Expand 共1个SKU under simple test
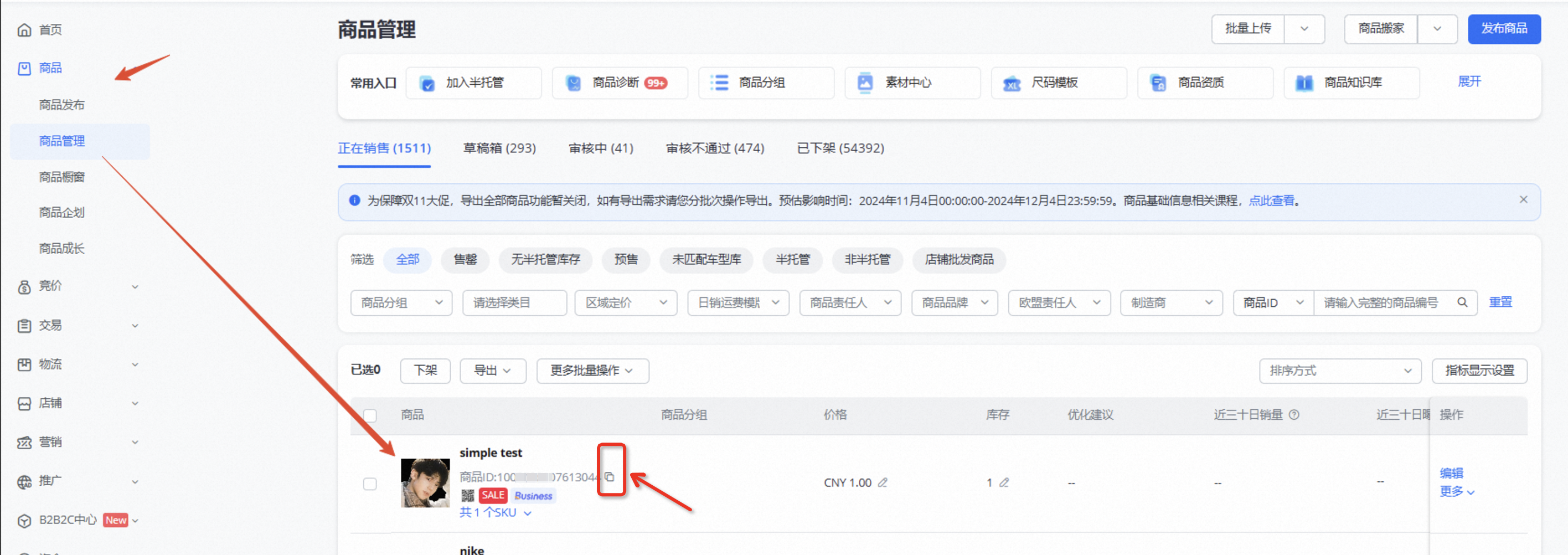This screenshot has width=1568, height=555. click(496, 512)
